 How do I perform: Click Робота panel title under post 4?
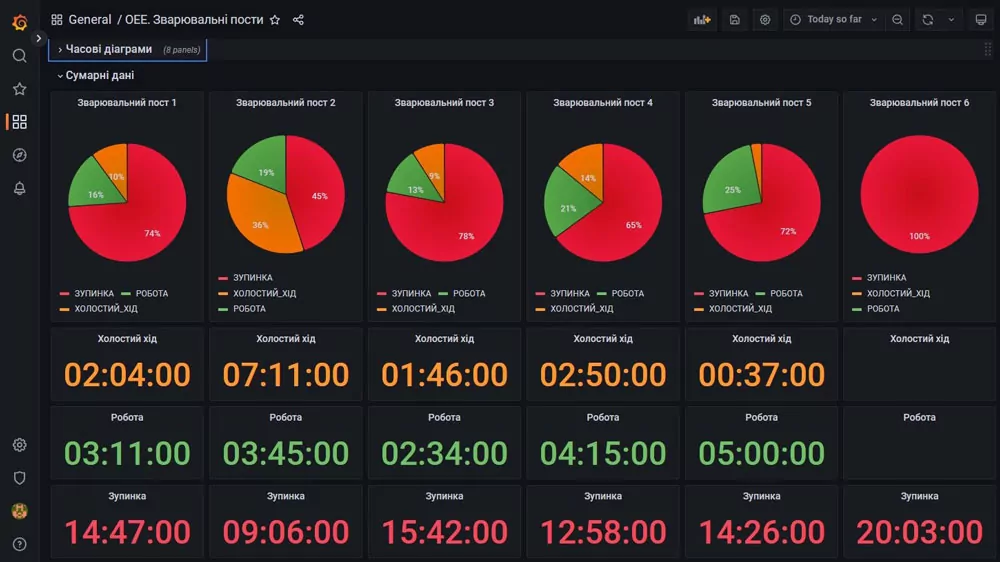(603, 417)
